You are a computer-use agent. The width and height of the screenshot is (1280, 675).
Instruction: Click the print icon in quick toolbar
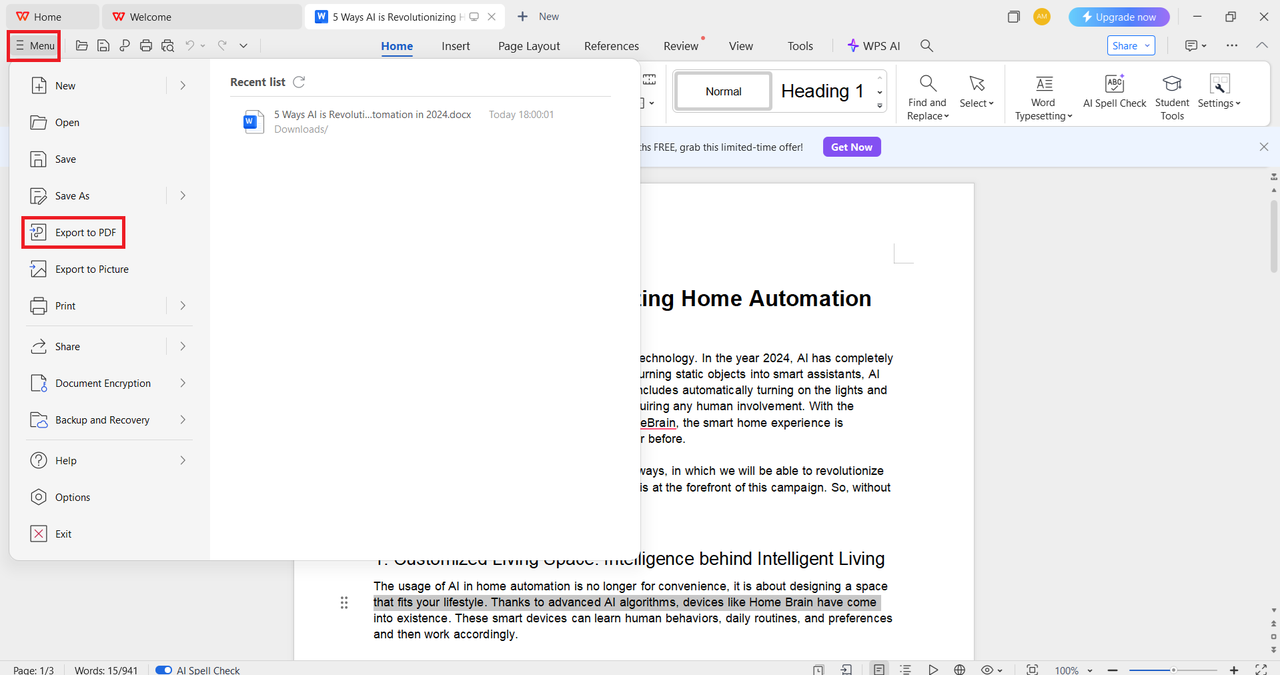[146, 46]
